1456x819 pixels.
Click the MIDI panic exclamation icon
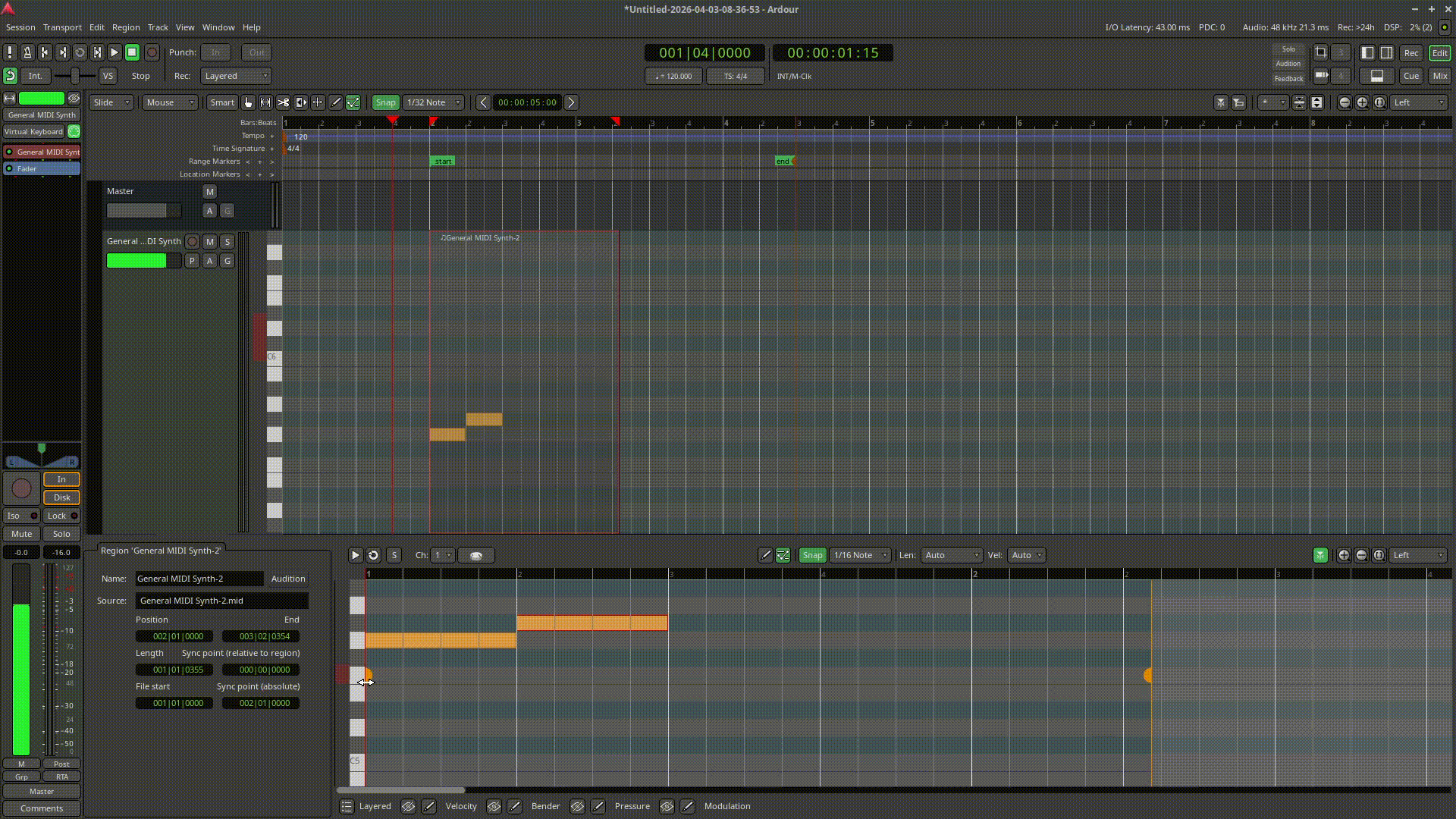(10, 52)
